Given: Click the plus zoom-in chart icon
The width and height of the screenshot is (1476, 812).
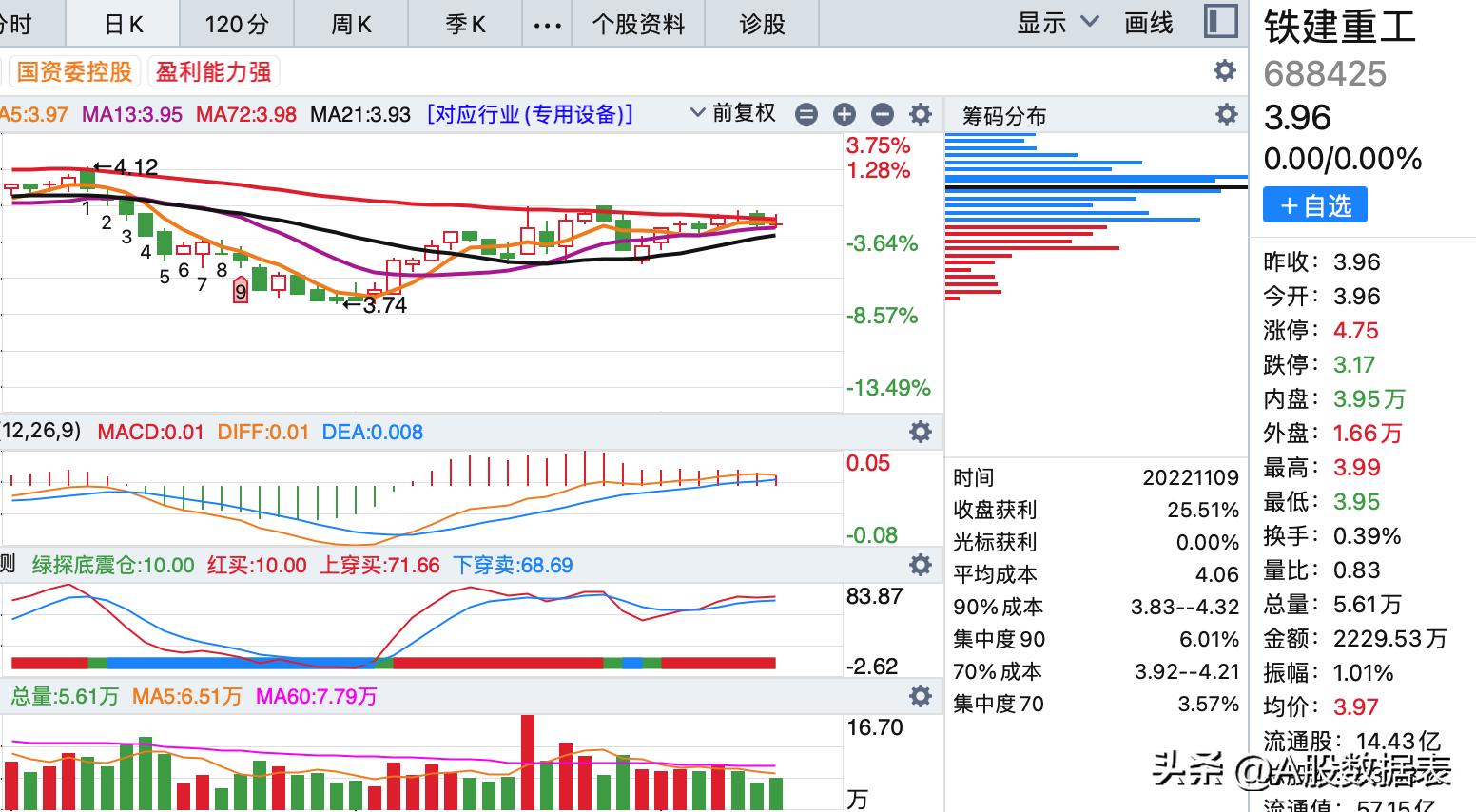Looking at the screenshot, I should click(844, 114).
